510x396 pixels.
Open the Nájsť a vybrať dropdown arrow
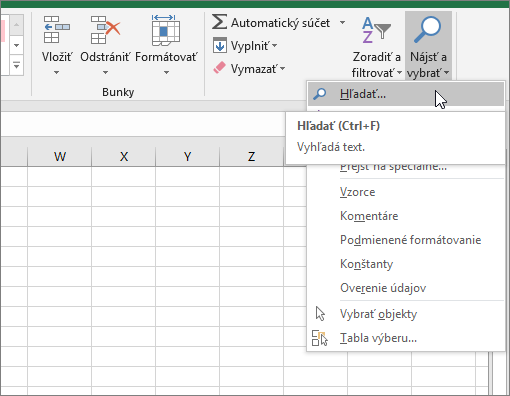click(447, 72)
